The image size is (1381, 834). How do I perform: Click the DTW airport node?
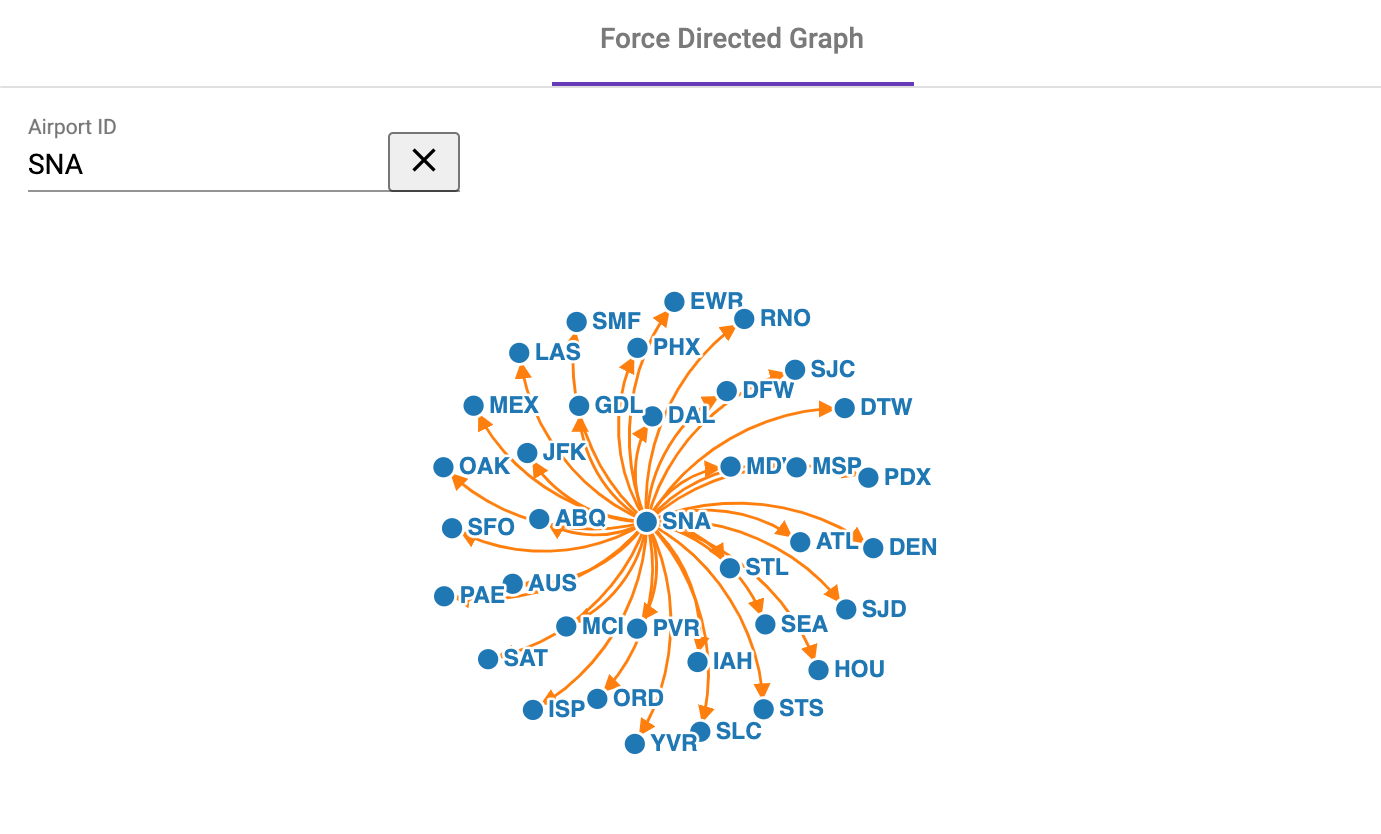(x=844, y=408)
